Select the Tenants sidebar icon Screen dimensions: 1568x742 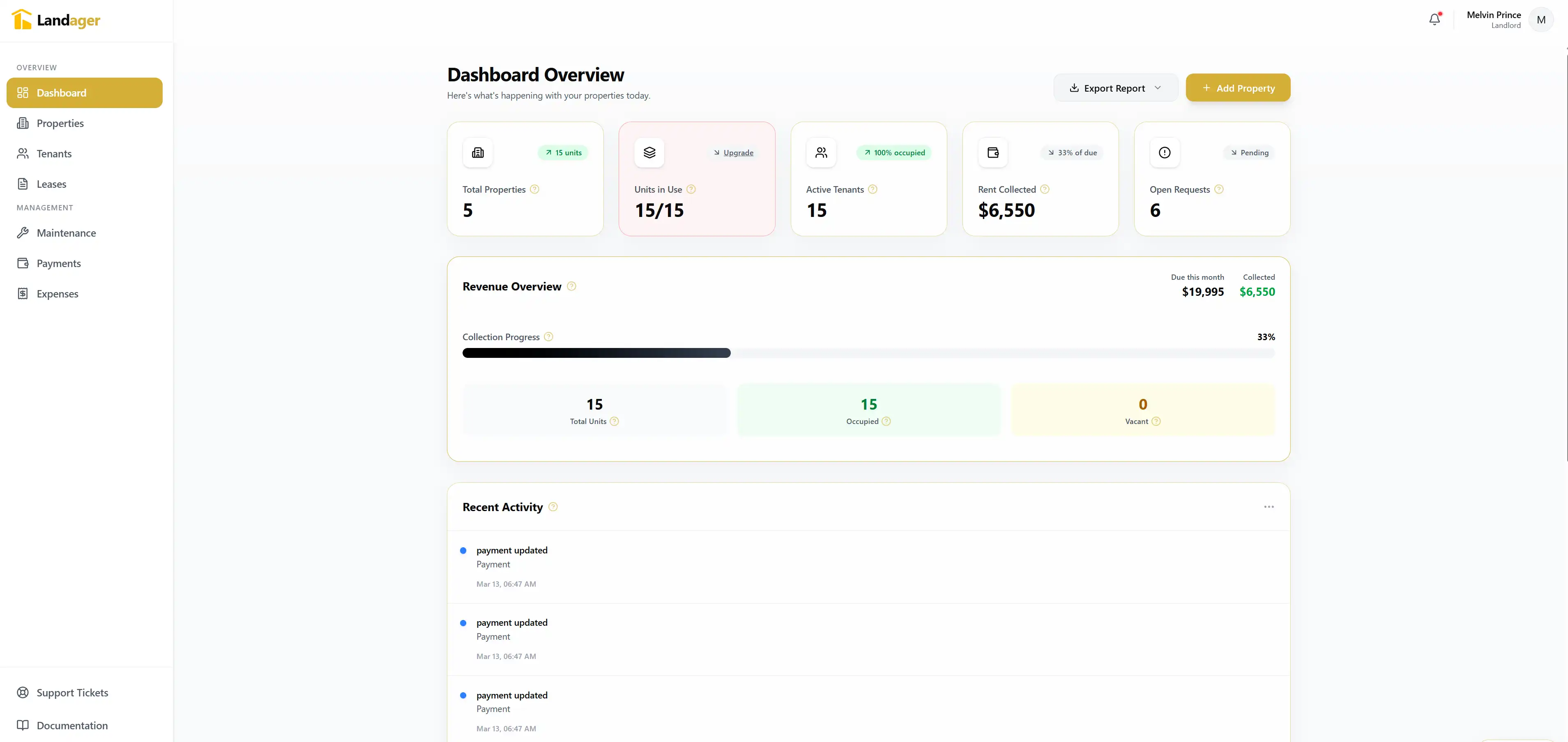tap(23, 153)
